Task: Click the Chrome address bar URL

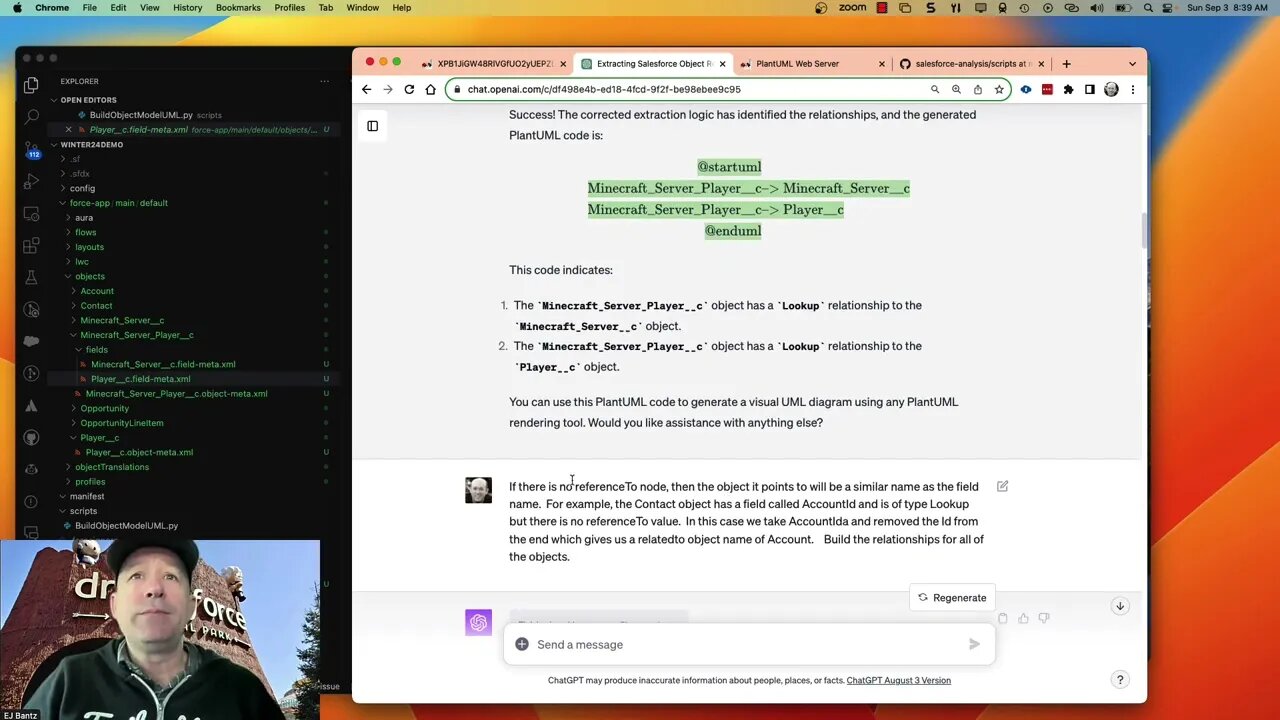Action: (x=604, y=89)
